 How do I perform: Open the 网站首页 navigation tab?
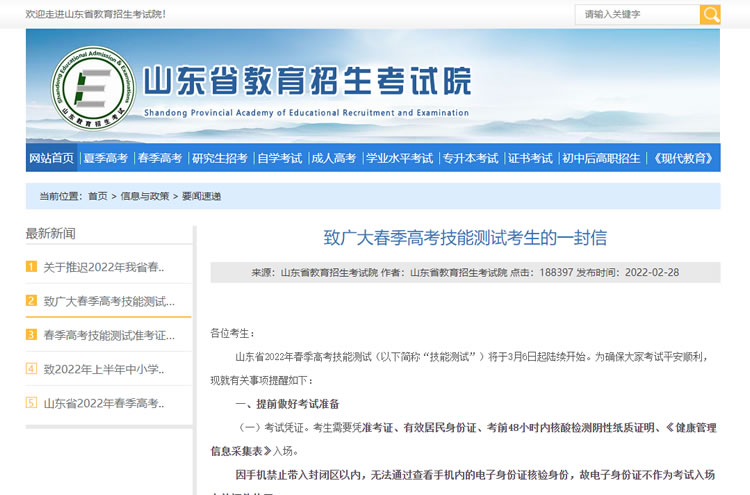pyautogui.click(x=52, y=158)
